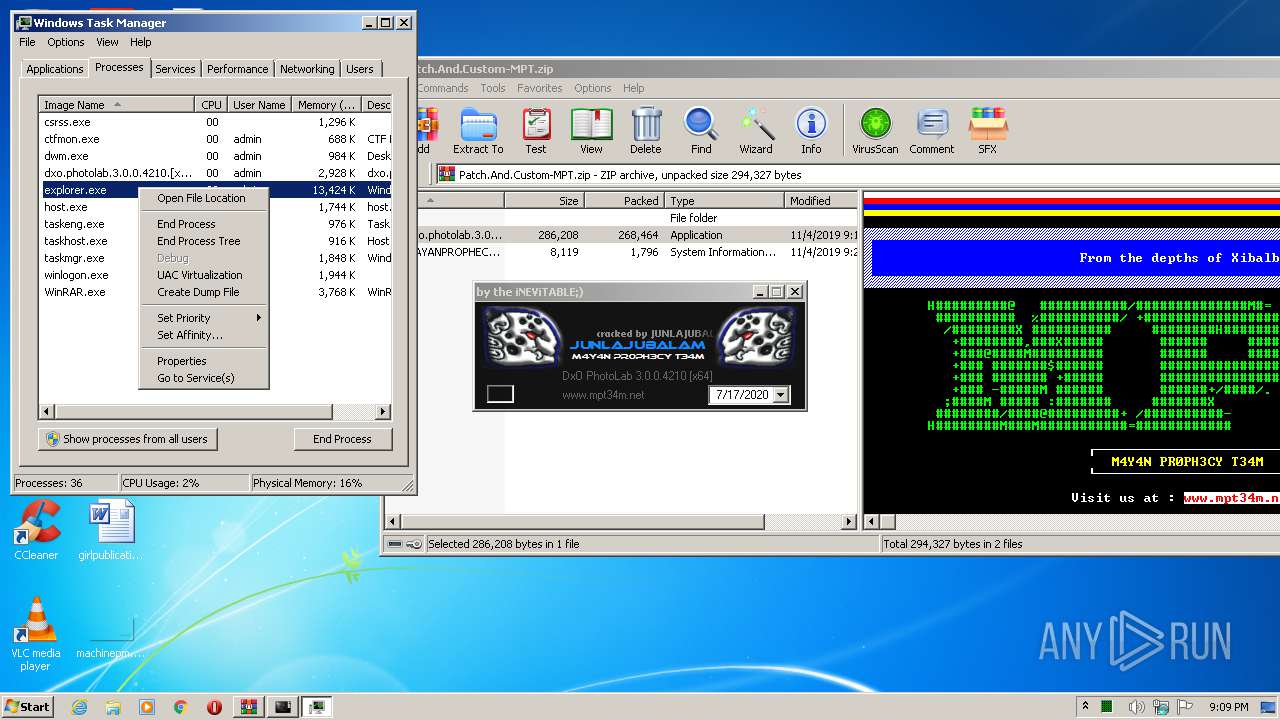1280x720 pixels.
Task: Click Internet Explorer icon on taskbar
Action: (x=80, y=707)
